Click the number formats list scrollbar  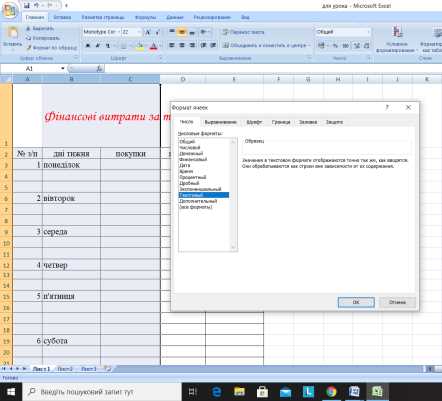click(x=233, y=194)
